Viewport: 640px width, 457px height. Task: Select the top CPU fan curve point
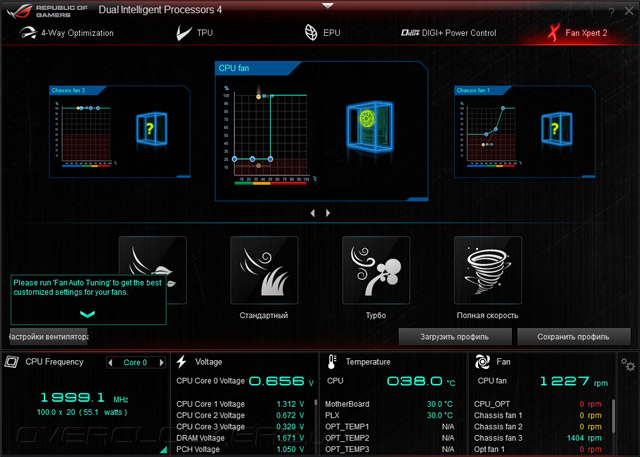[258, 97]
